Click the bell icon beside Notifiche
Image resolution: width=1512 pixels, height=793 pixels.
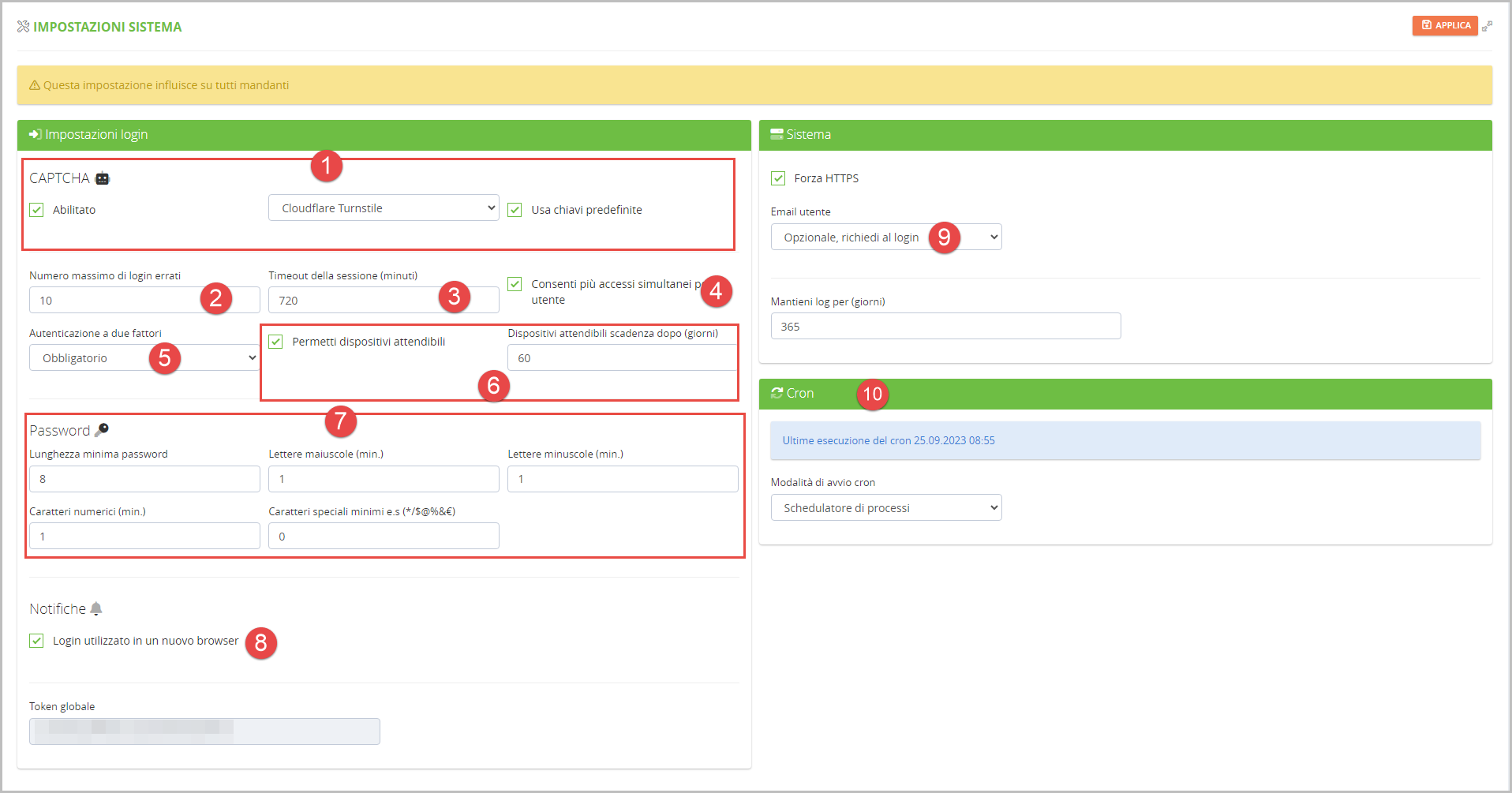96,608
